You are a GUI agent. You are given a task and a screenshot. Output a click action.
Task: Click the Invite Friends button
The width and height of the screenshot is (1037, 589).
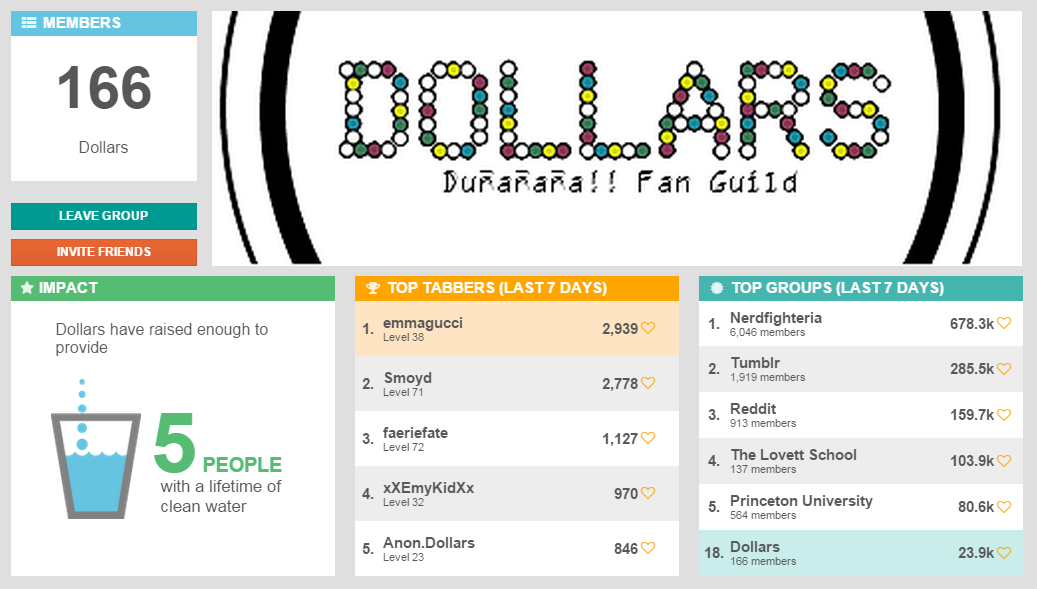click(104, 252)
